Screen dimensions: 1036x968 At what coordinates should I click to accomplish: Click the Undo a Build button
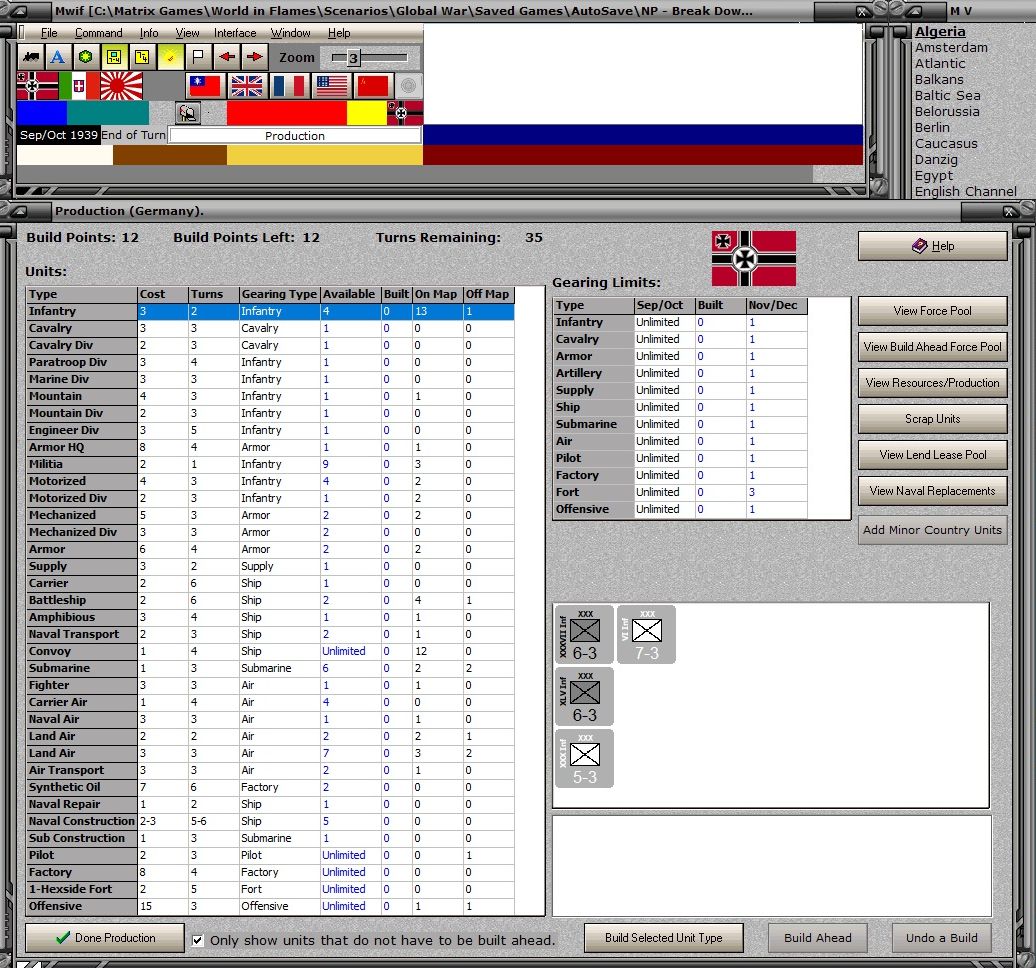click(x=942, y=938)
